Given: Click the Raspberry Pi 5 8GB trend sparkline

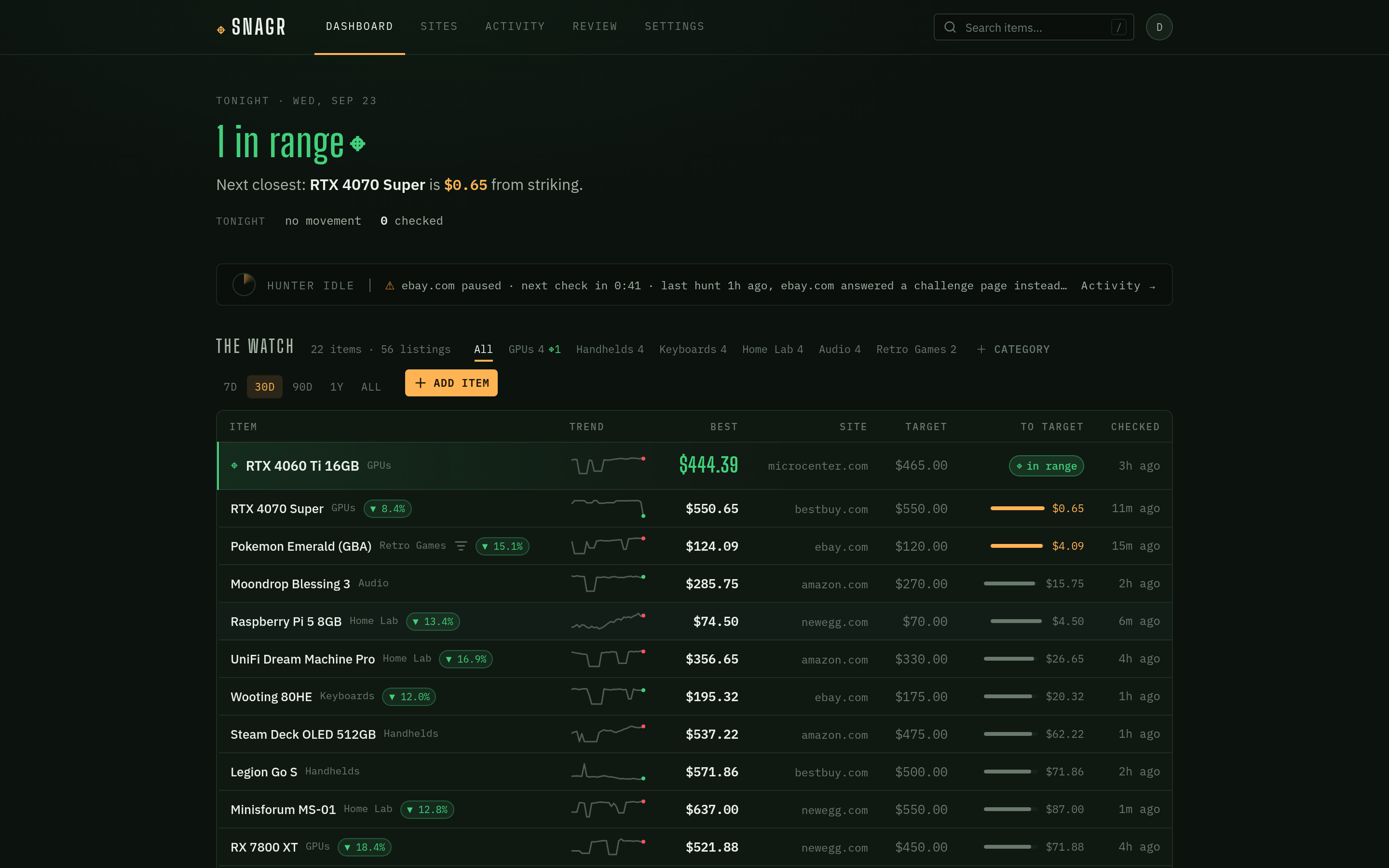Looking at the screenshot, I should click(x=608, y=621).
